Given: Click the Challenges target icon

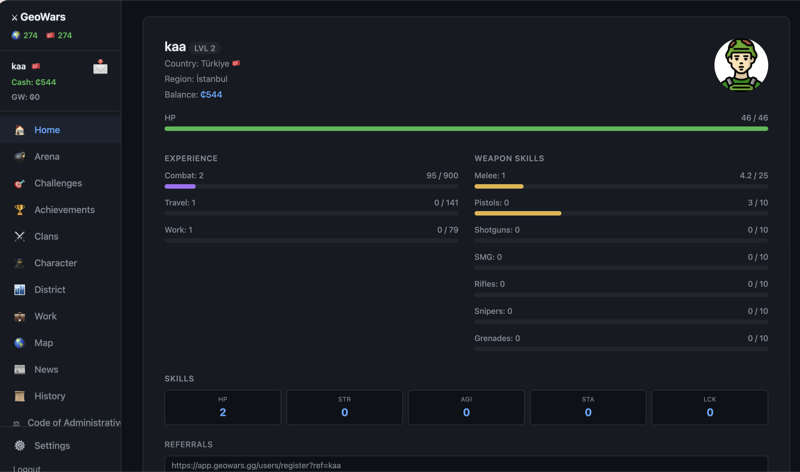Looking at the screenshot, I should [19, 184].
